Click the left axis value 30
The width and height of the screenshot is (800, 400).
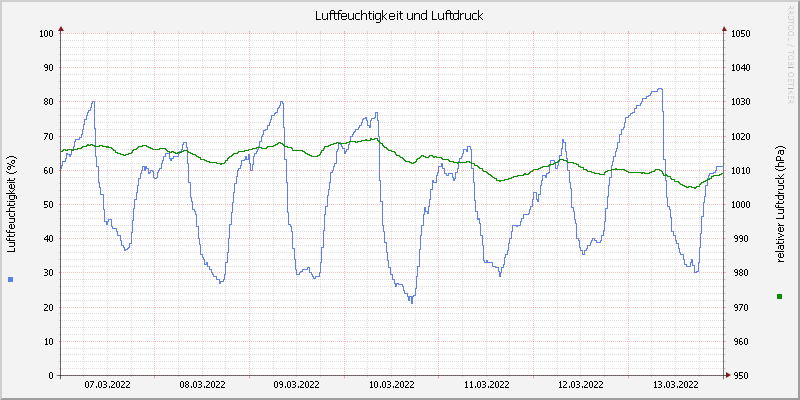pos(48,273)
